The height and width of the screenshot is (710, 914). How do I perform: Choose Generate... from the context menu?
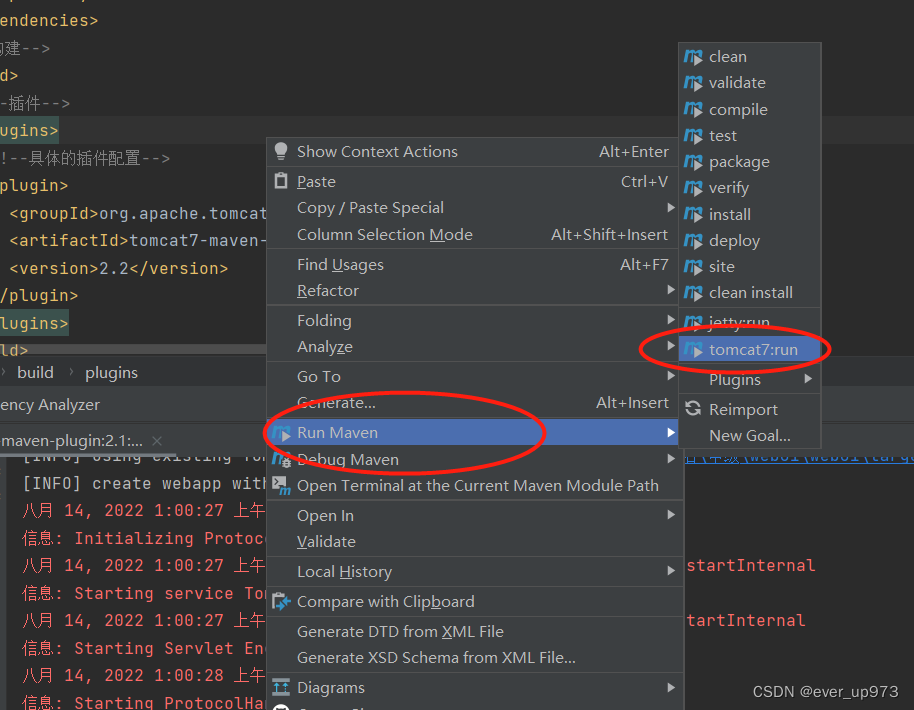[474, 403]
